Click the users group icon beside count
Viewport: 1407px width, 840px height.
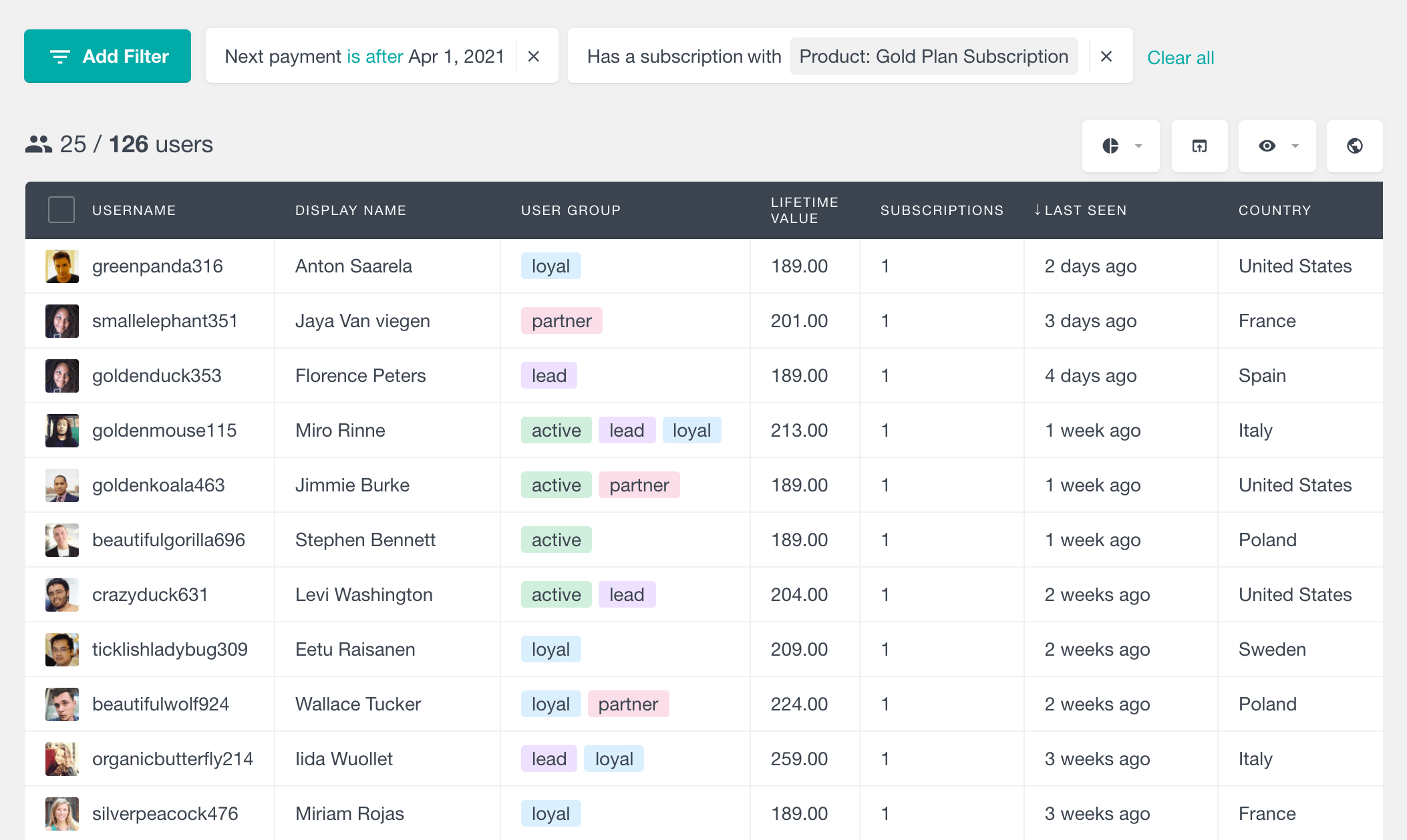pos(39,144)
